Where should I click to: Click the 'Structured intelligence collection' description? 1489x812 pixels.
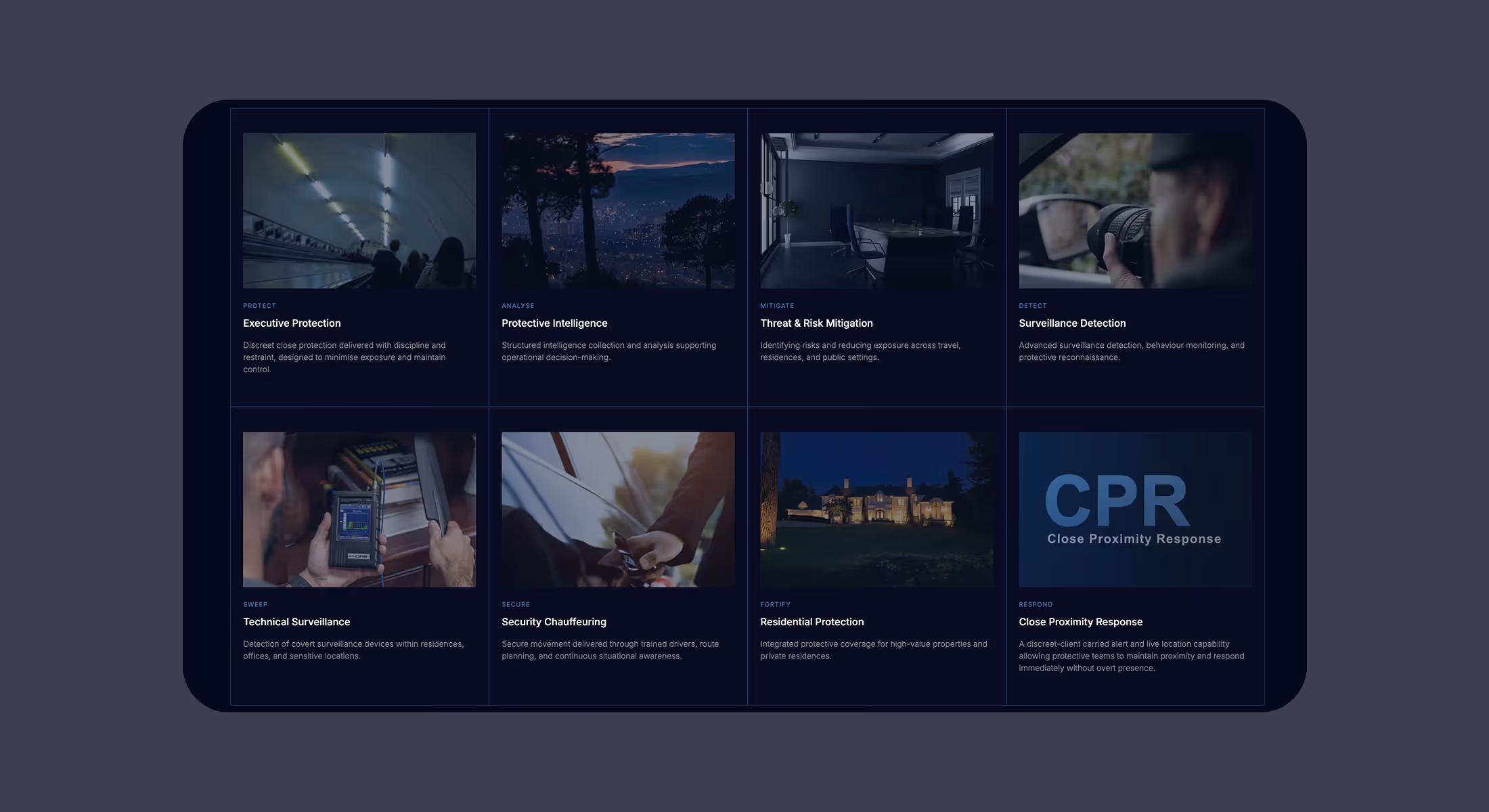(608, 351)
